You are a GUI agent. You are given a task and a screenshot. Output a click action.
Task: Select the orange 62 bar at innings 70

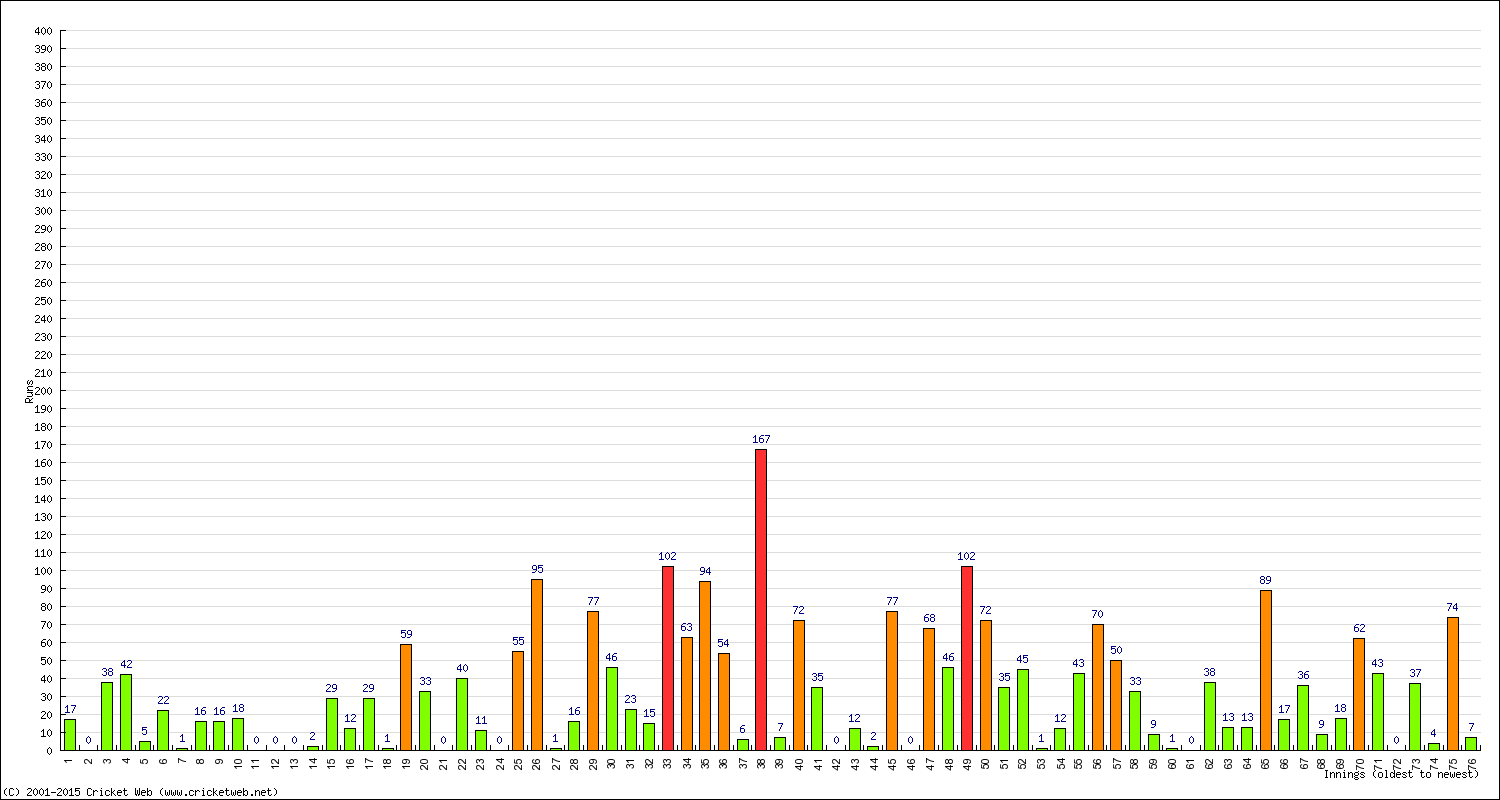pyautogui.click(x=1359, y=694)
